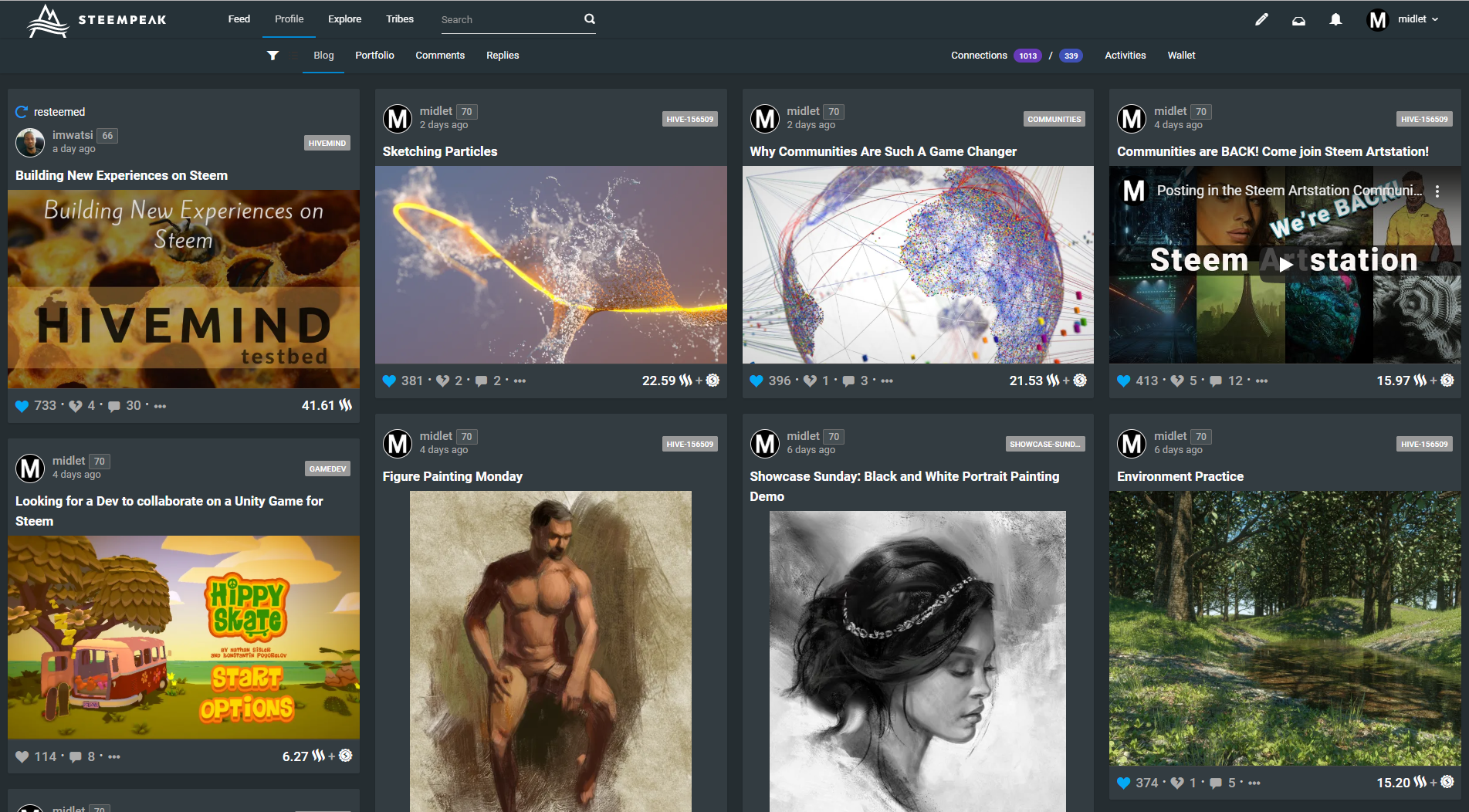
Task: Upvote the Building New Experiences on Steem post
Action: (22, 406)
